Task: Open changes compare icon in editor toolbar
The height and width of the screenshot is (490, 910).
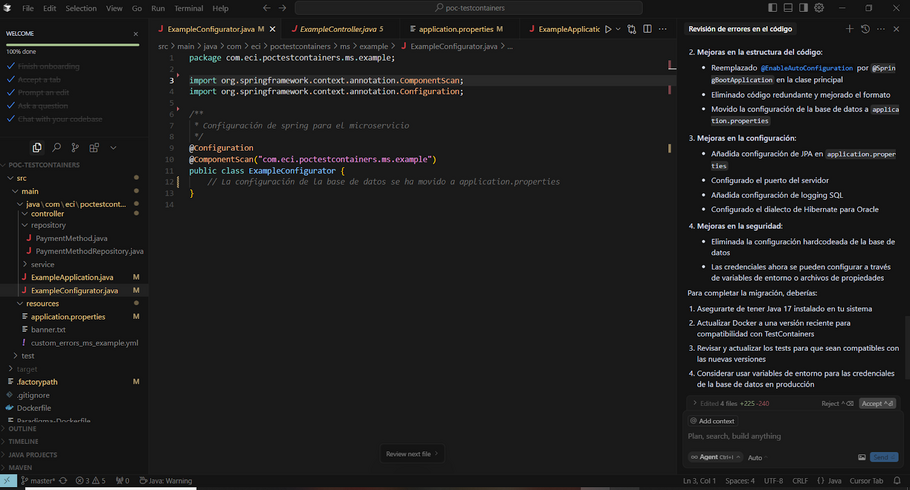Action: click(x=631, y=29)
